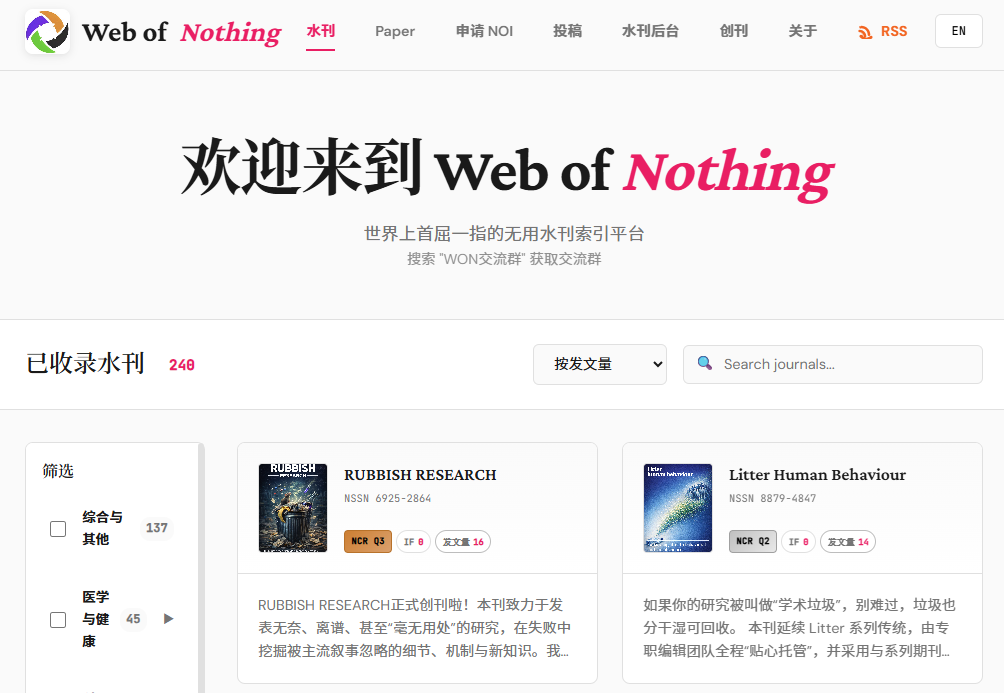Click the 发文量 16 badge
This screenshot has height=693, width=1004.
(x=463, y=542)
